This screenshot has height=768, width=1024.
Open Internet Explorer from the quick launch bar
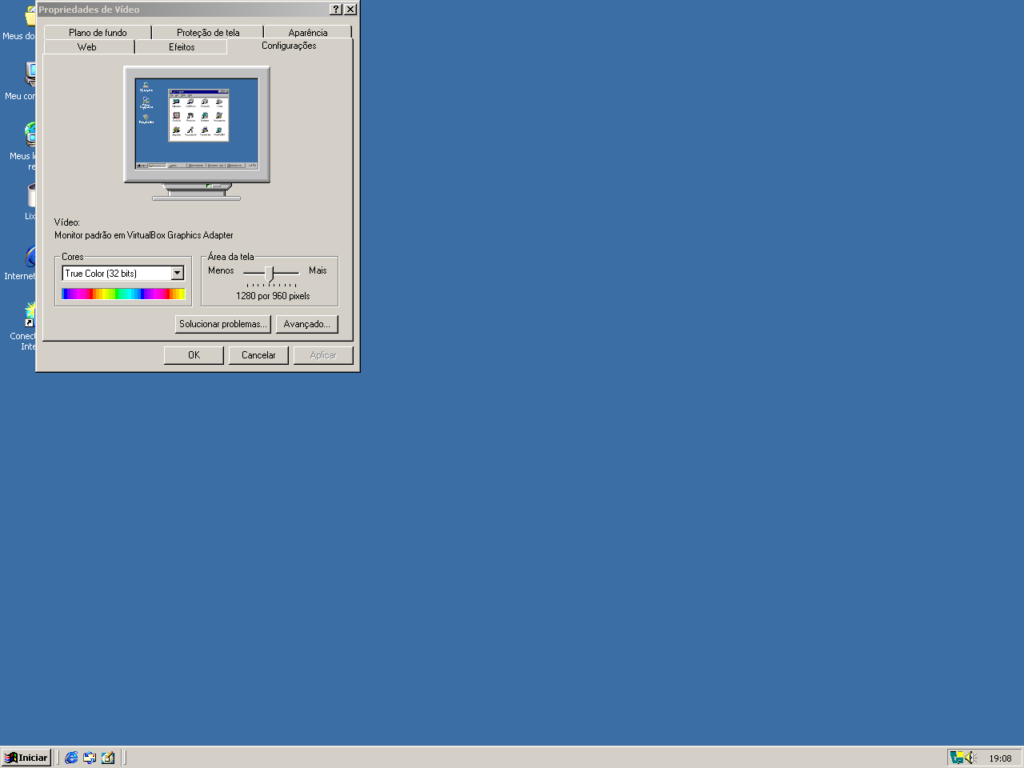[x=71, y=758]
